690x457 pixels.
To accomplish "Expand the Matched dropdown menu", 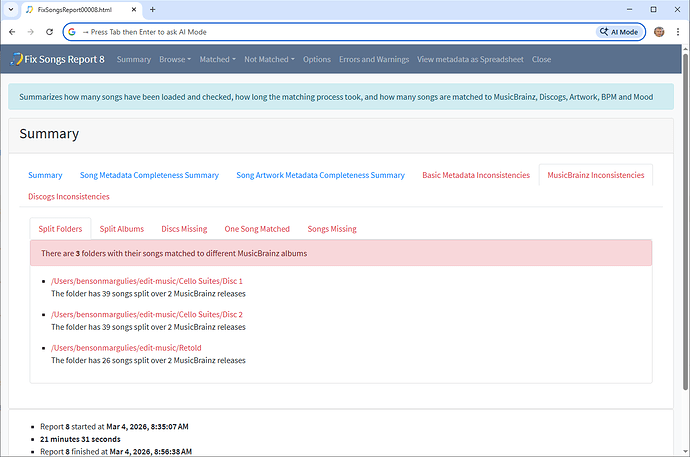I will [x=217, y=59].
